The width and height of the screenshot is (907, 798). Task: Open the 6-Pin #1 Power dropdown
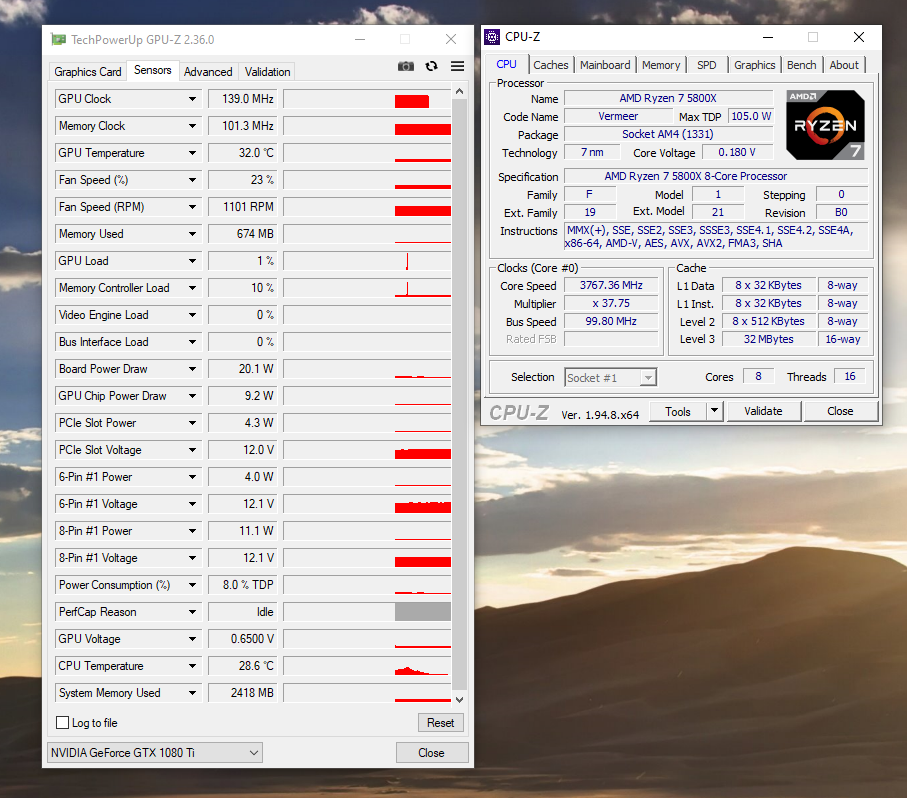tap(192, 477)
